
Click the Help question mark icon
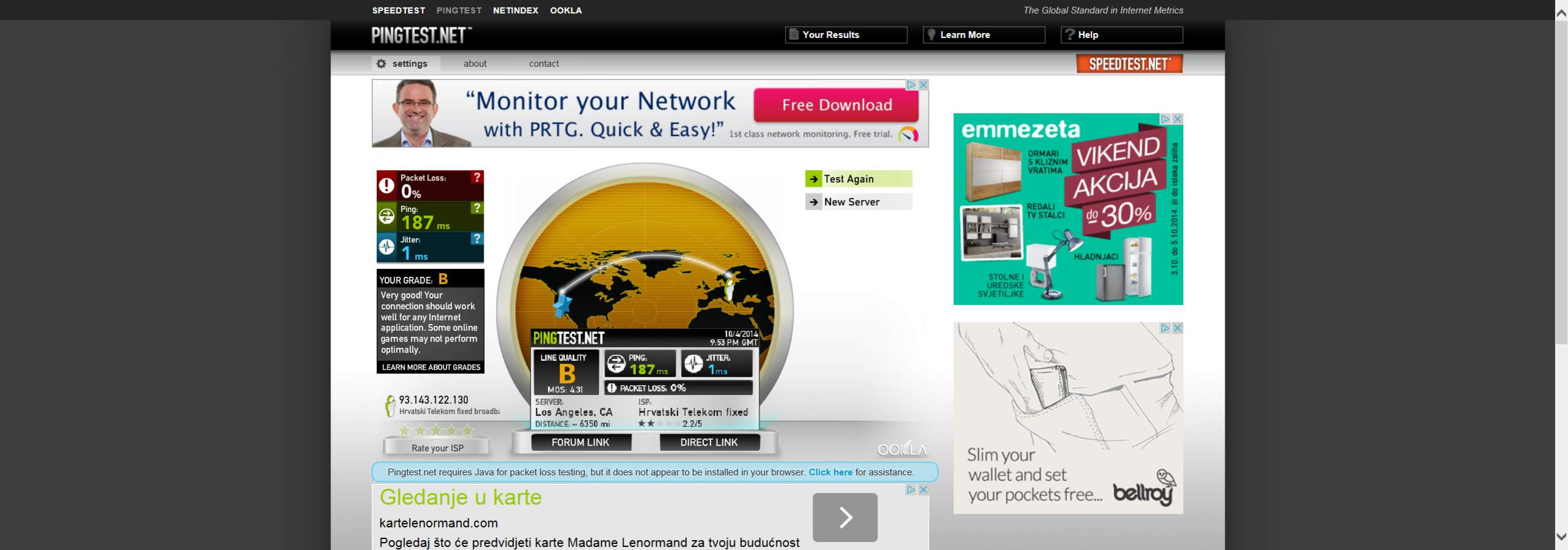tap(1070, 34)
